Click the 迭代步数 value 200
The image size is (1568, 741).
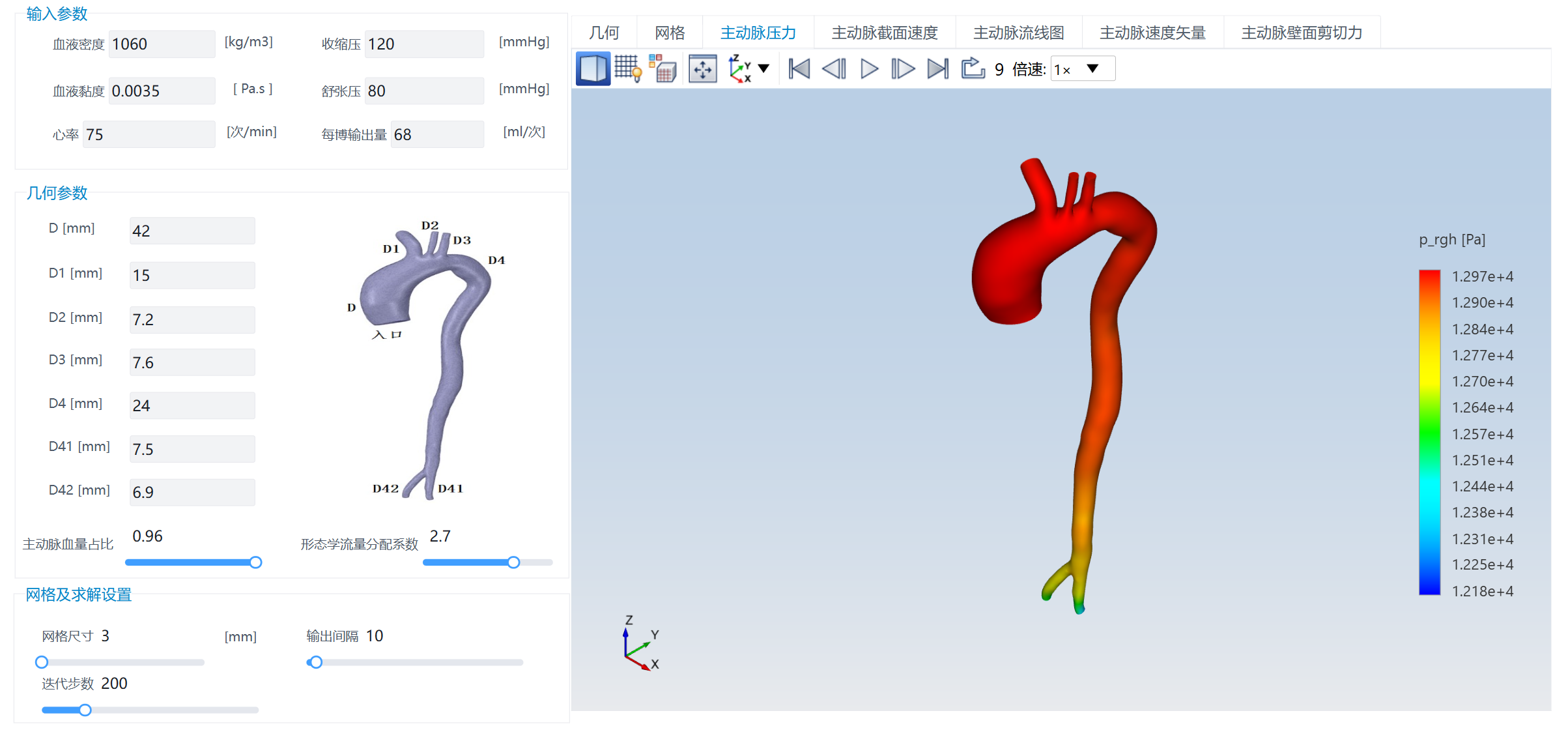[x=114, y=683]
